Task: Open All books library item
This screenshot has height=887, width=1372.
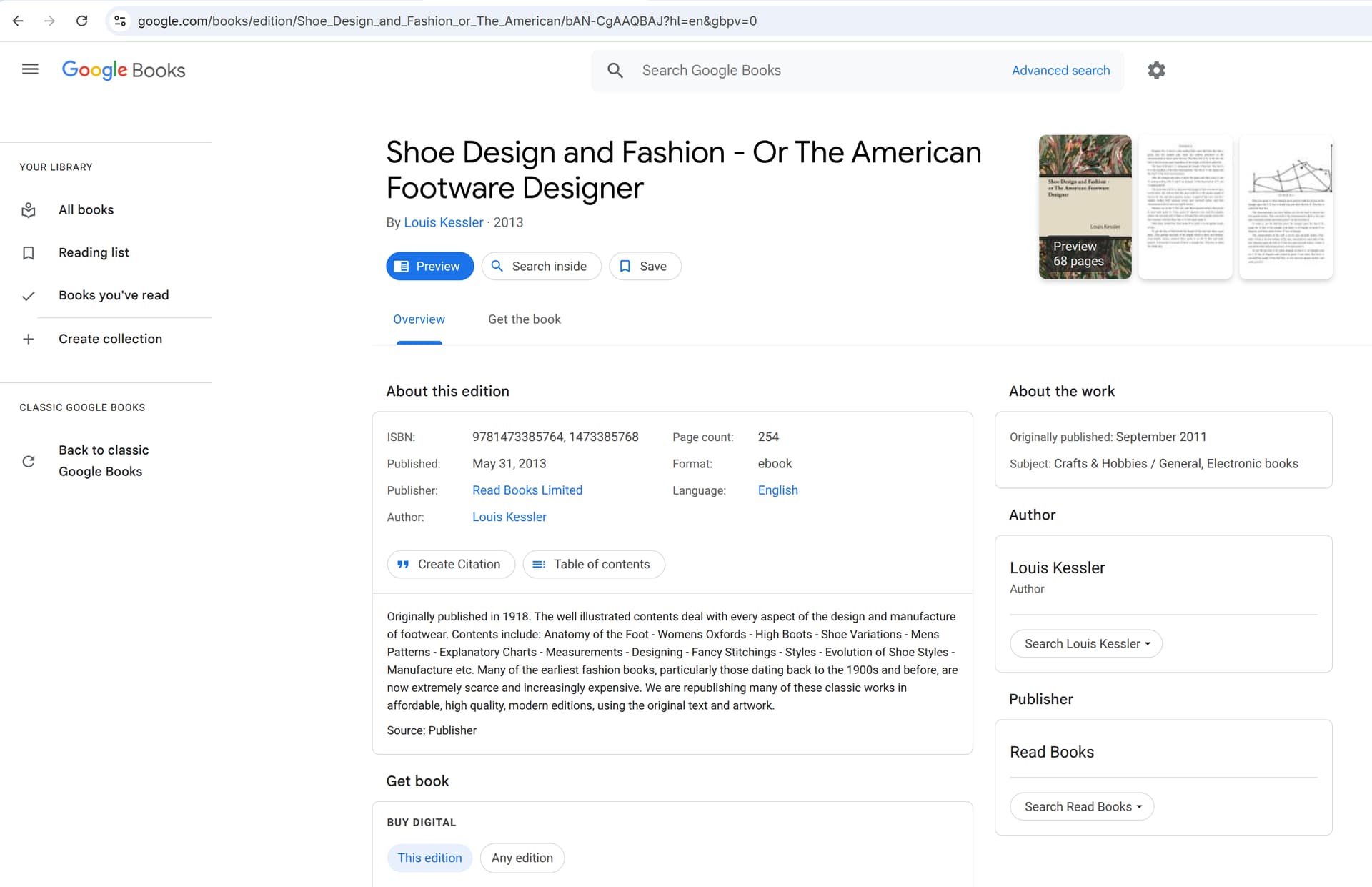Action: 86,209
